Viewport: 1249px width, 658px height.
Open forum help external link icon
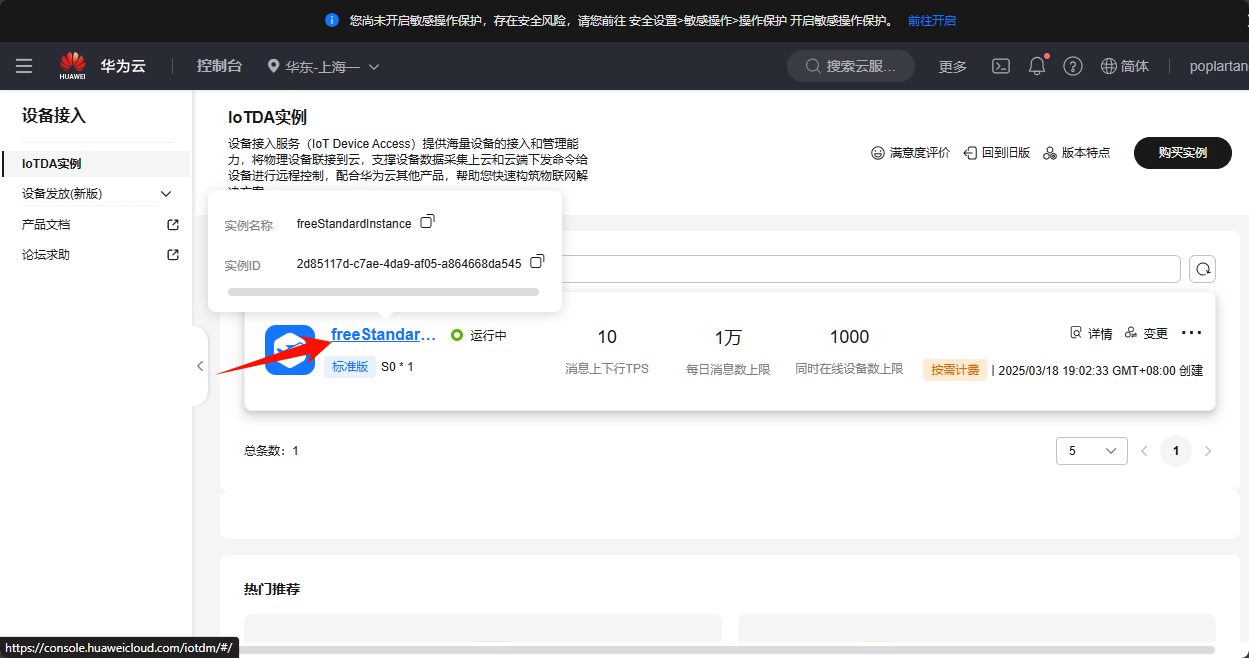[173, 255]
